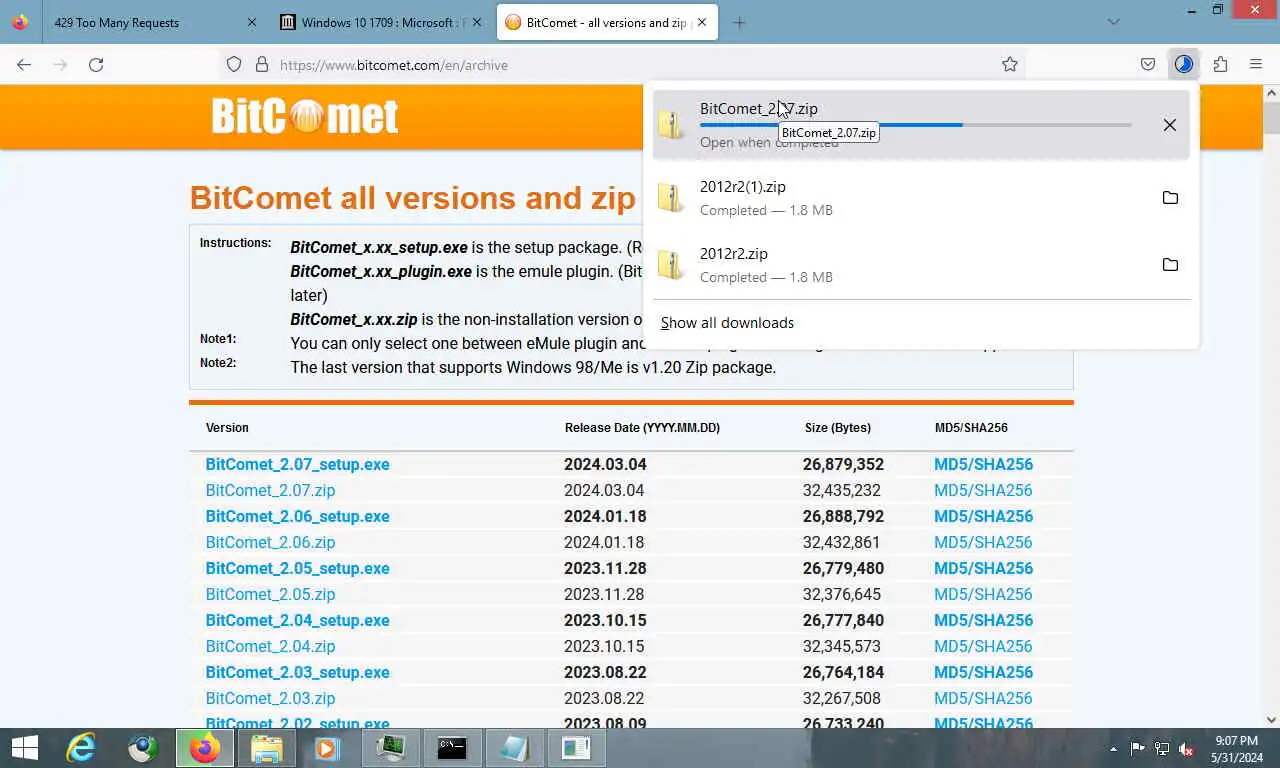Click the BitComet logo in header

[x=305, y=116]
